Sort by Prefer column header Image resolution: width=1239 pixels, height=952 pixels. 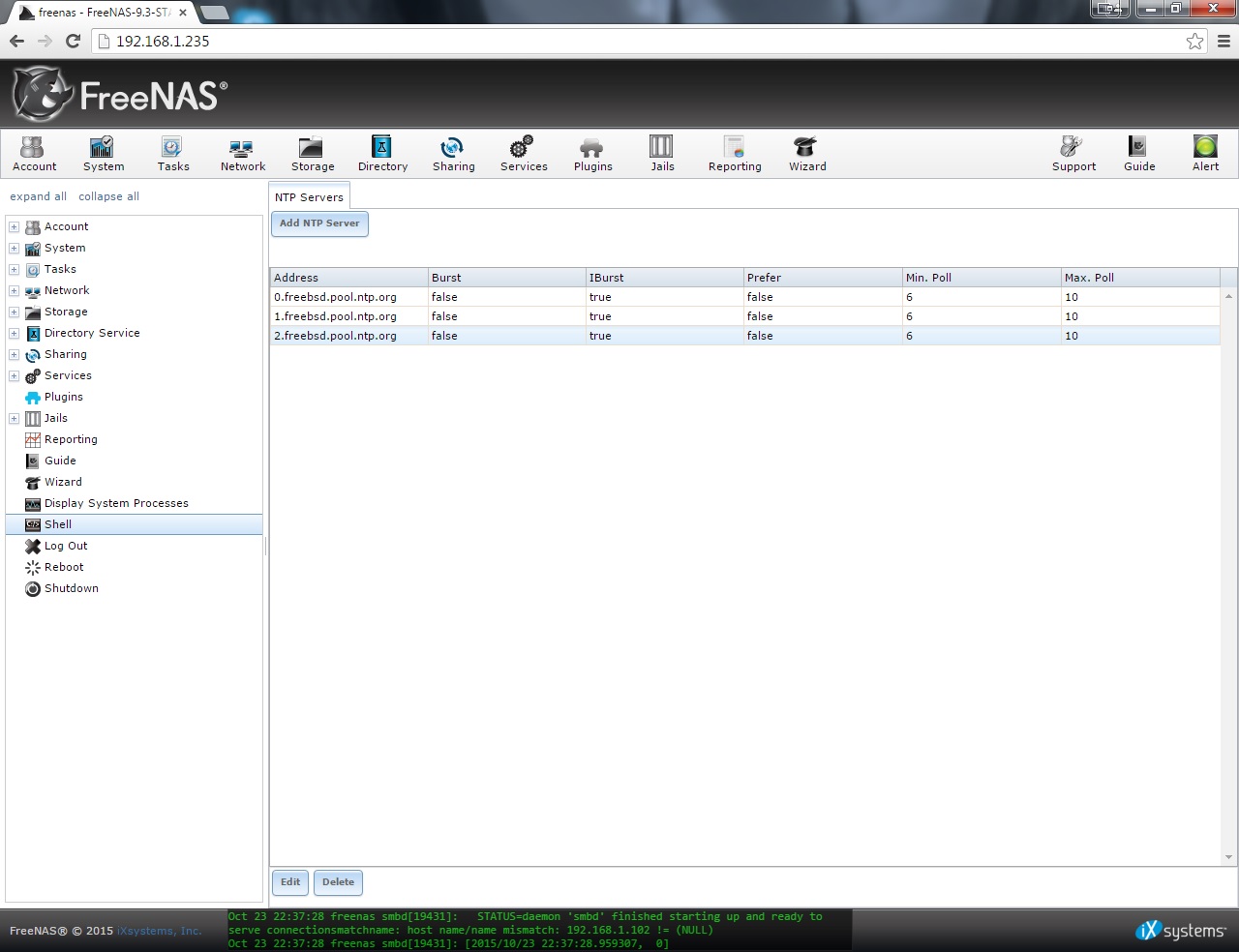822,278
